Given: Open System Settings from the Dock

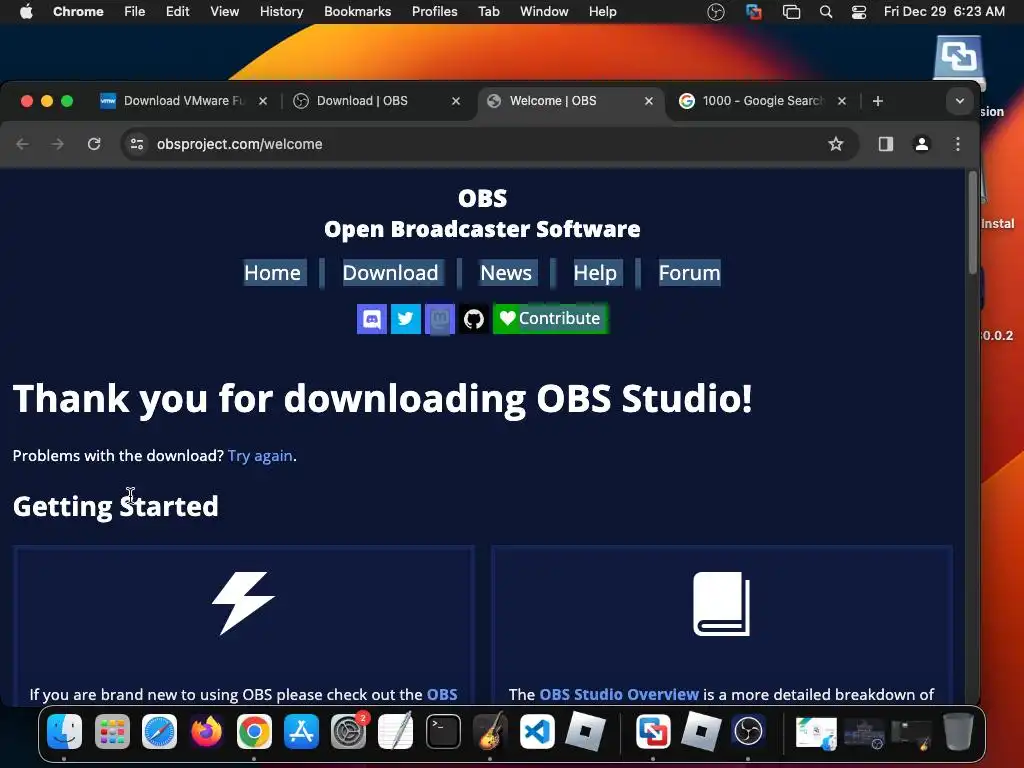Looking at the screenshot, I should (x=348, y=731).
